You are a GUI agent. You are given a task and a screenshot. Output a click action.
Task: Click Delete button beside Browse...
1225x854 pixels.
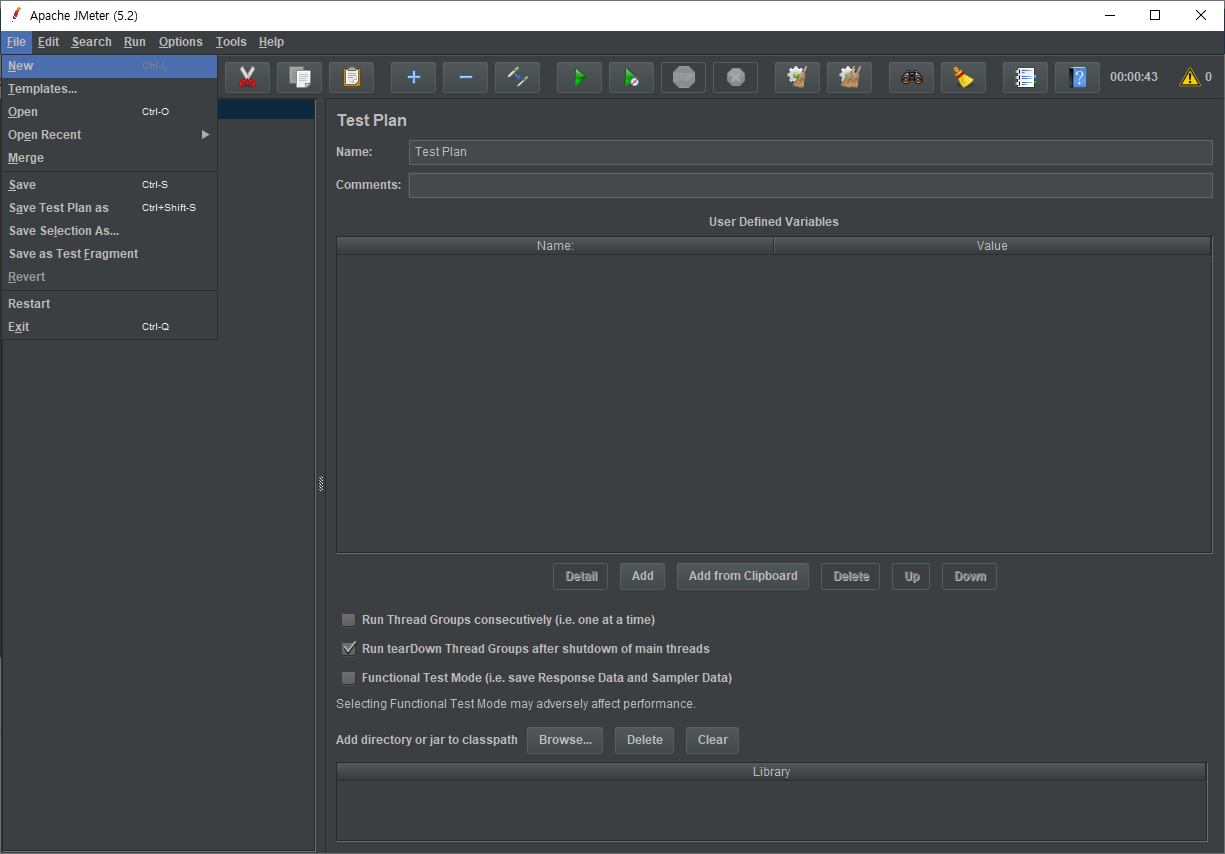645,740
